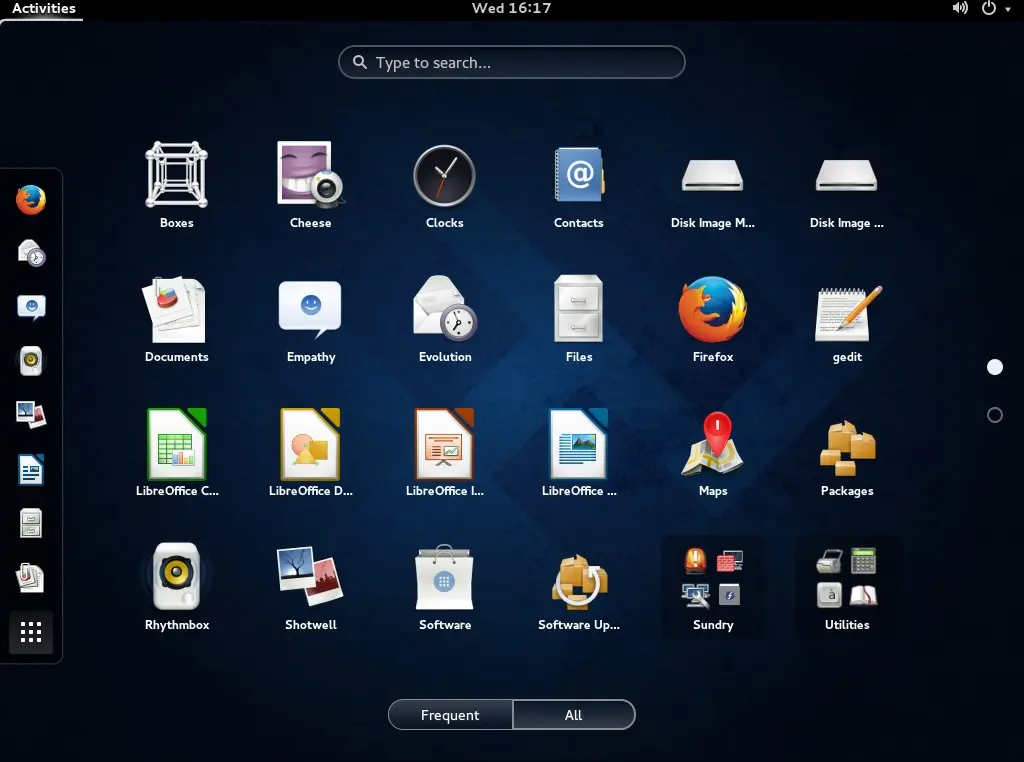This screenshot has height=762, width=1024.
Task: Open the Sundry app folder
Action: click(712, 588)
